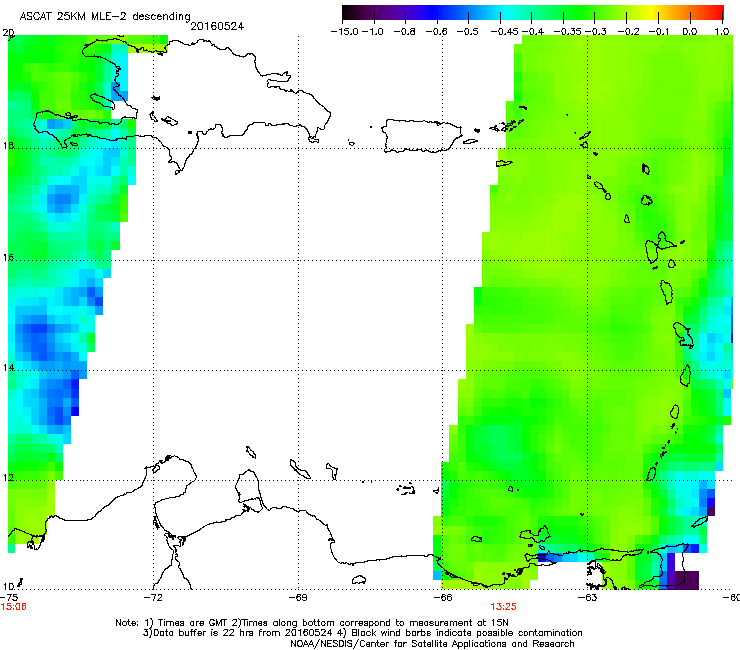Click the date label 20160524
This screenshot has width=740, height=650.
217,26
